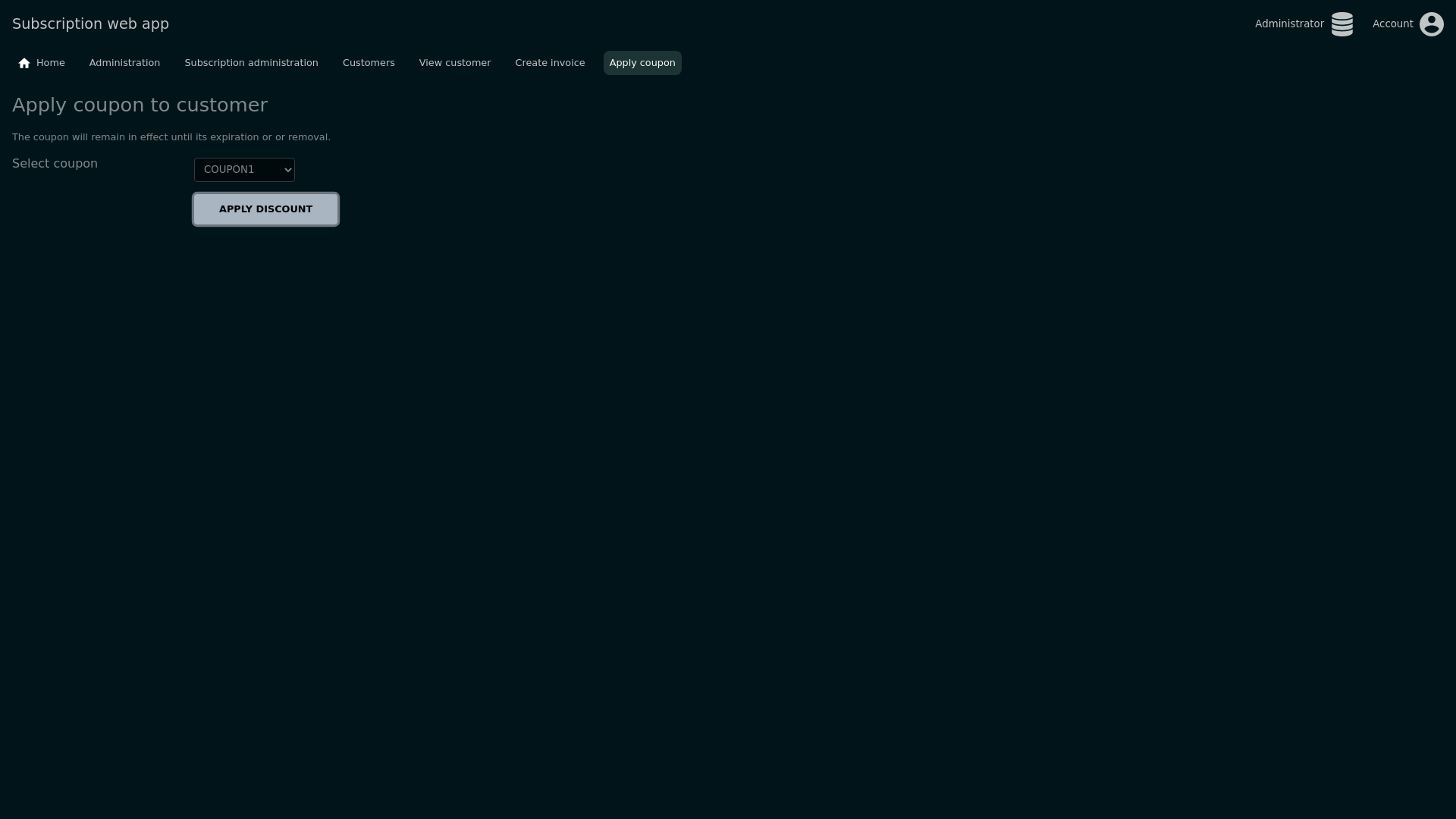Return to View customer page
1456x819 pixels.
click(454, 63)
